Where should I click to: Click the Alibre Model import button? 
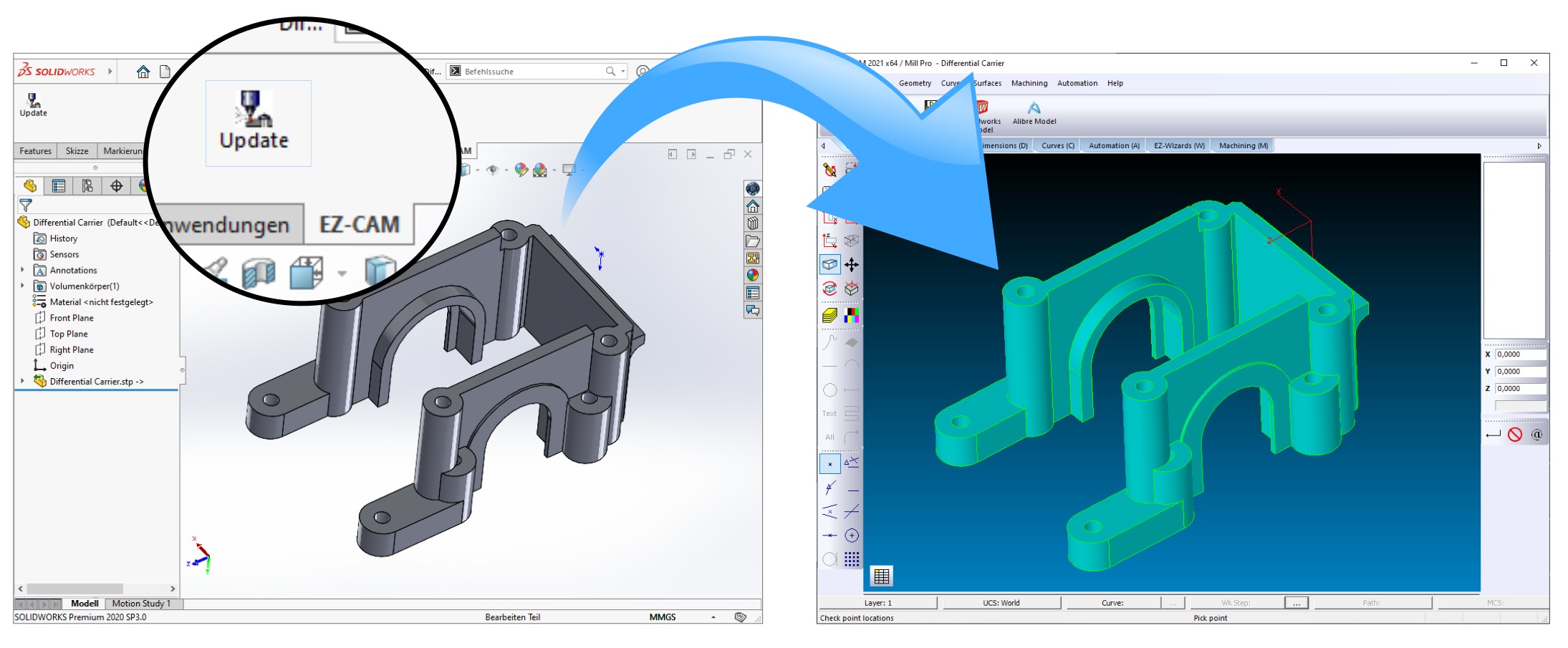coord(1034,113)
